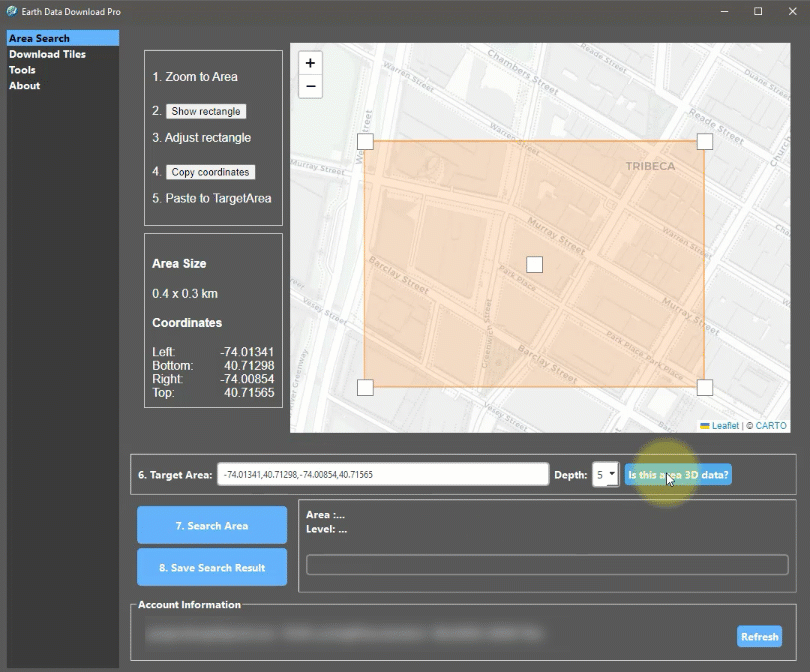810x672 pixels.
Task: Click the area size text 0.4 x 0.3 km
Action: click(185, 293)
